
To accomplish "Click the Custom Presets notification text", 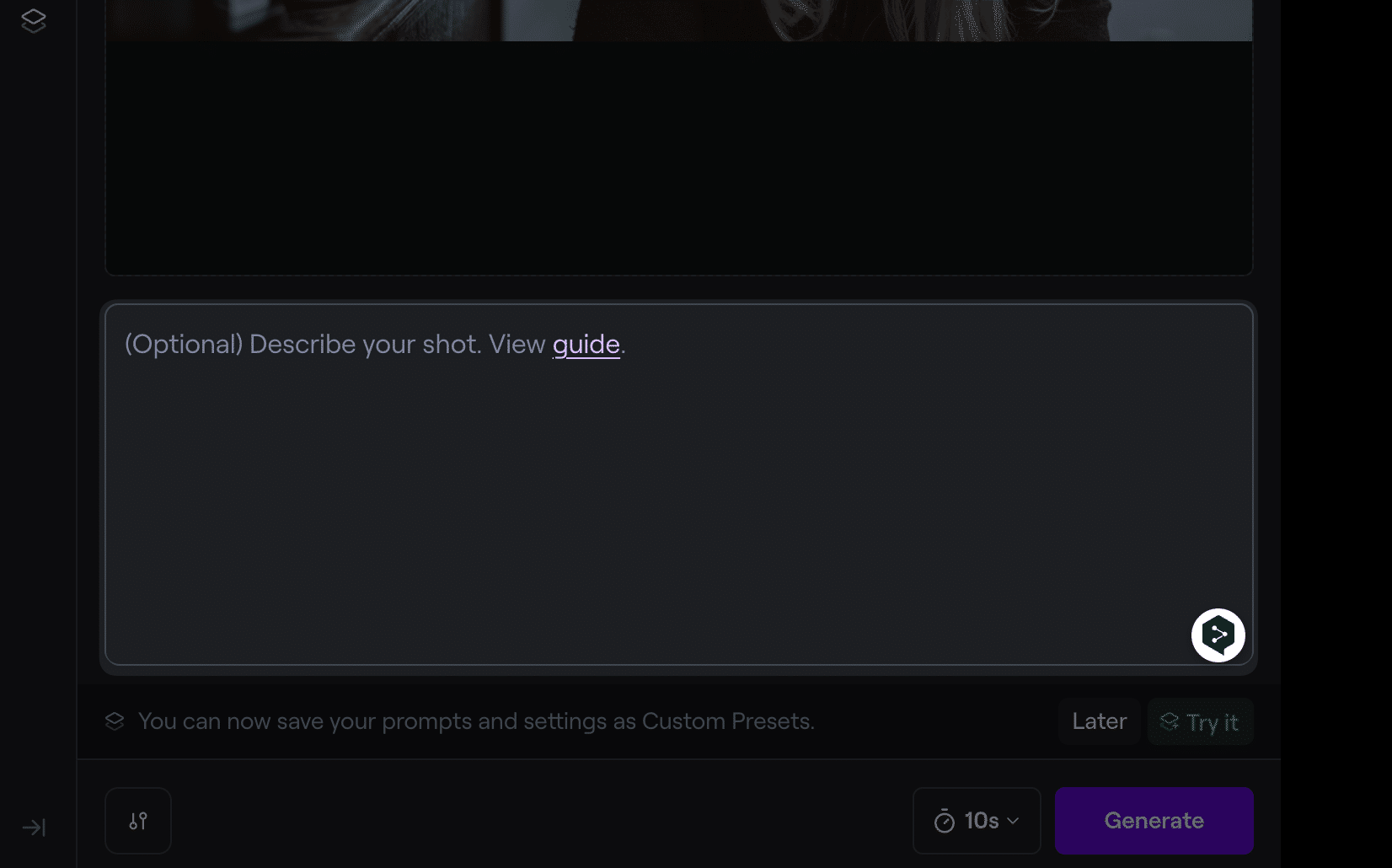I will tap(476, 721).
